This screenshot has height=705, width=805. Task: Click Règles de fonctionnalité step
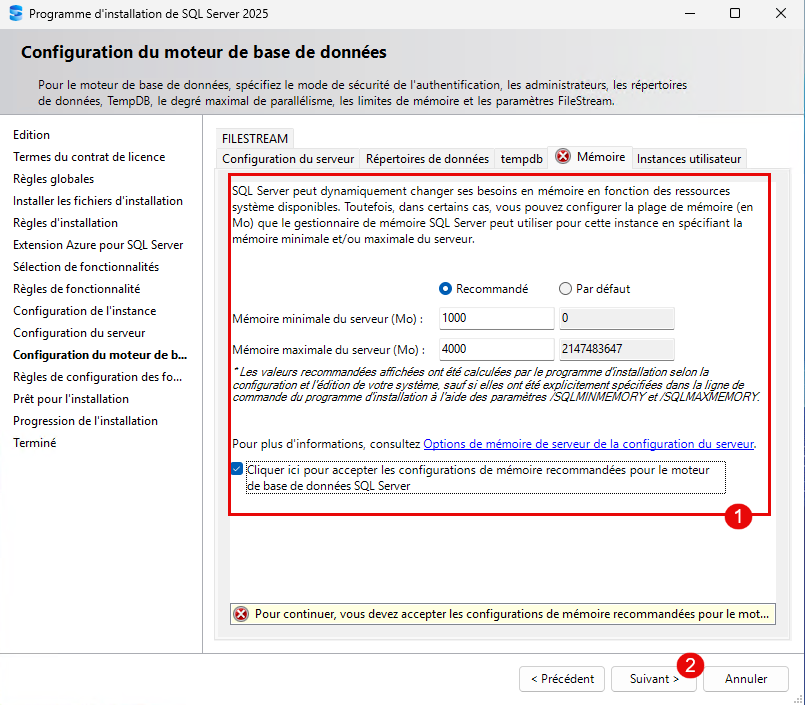pyautogui.click(x=76, y=289)
